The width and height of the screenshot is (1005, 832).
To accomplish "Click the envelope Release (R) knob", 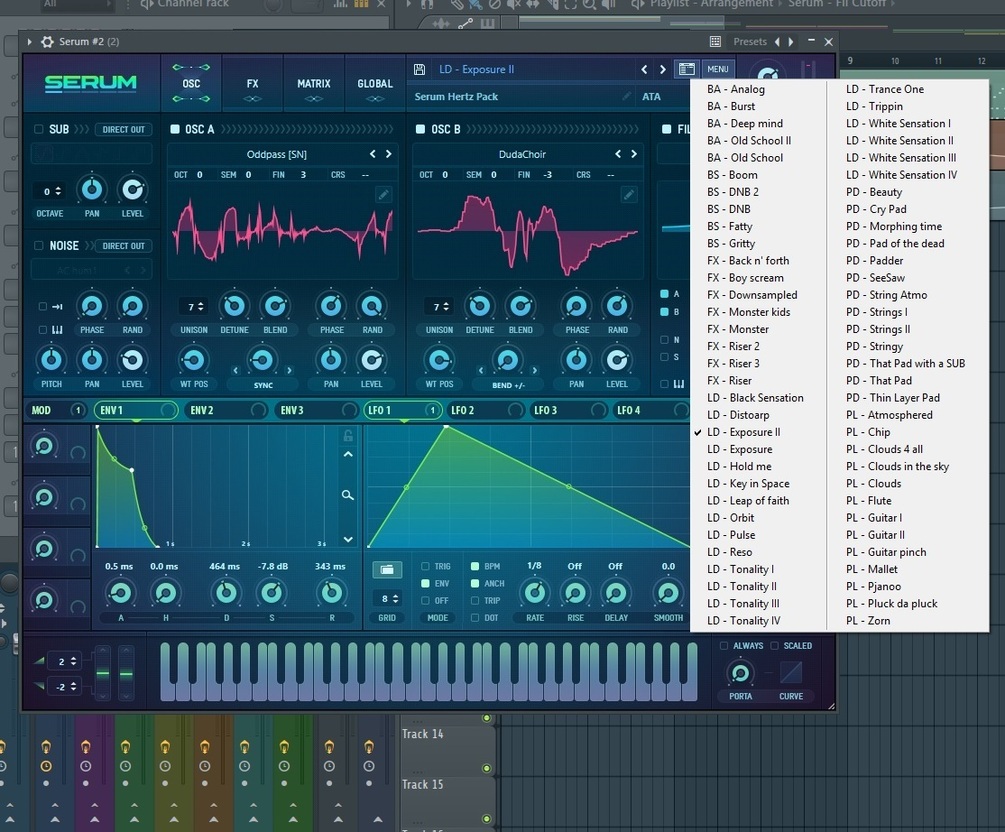I will [x=331, y=594].
